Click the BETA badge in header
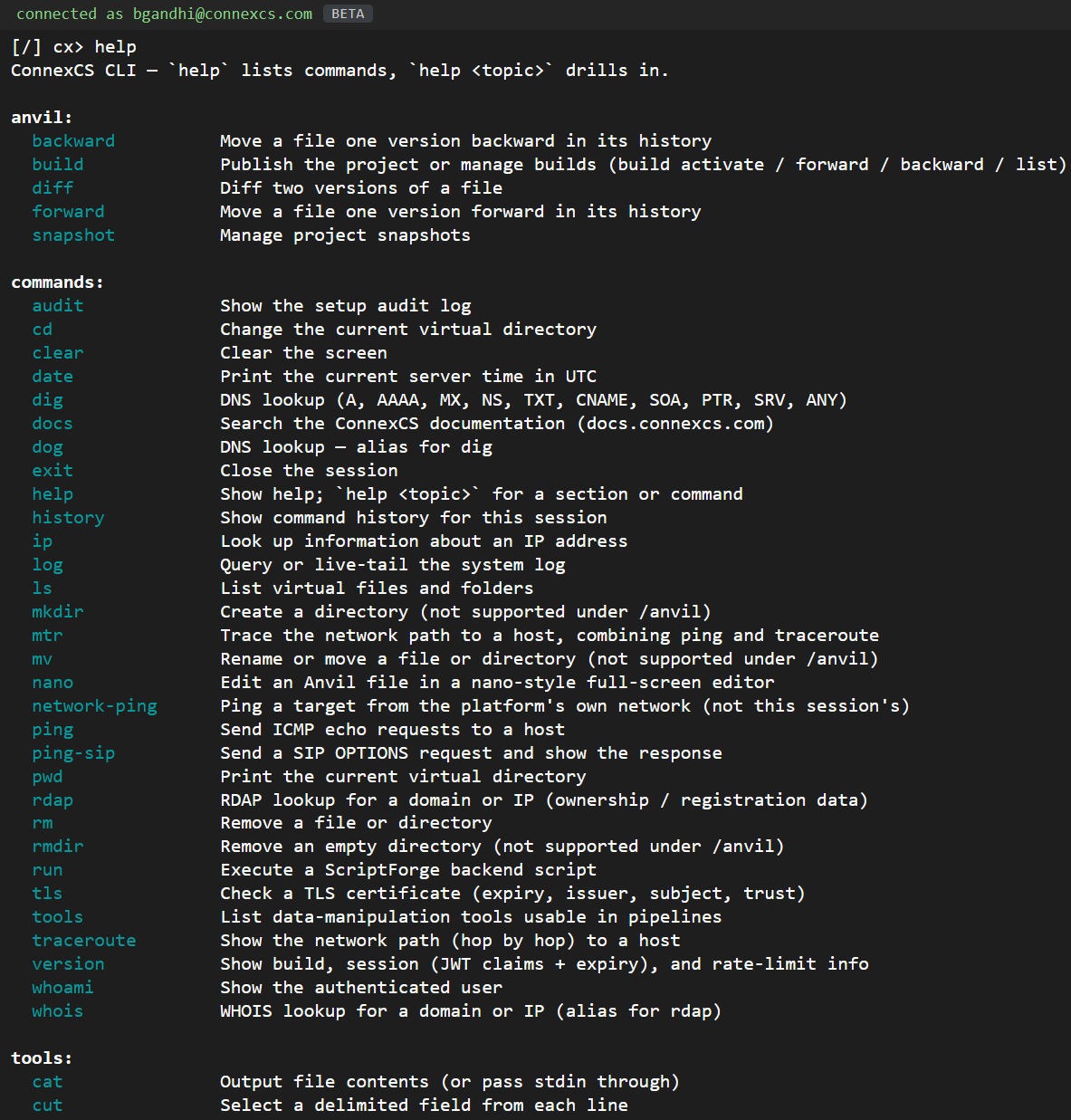Screen dimensions: 1071x1120 click(x=348, y=14)
